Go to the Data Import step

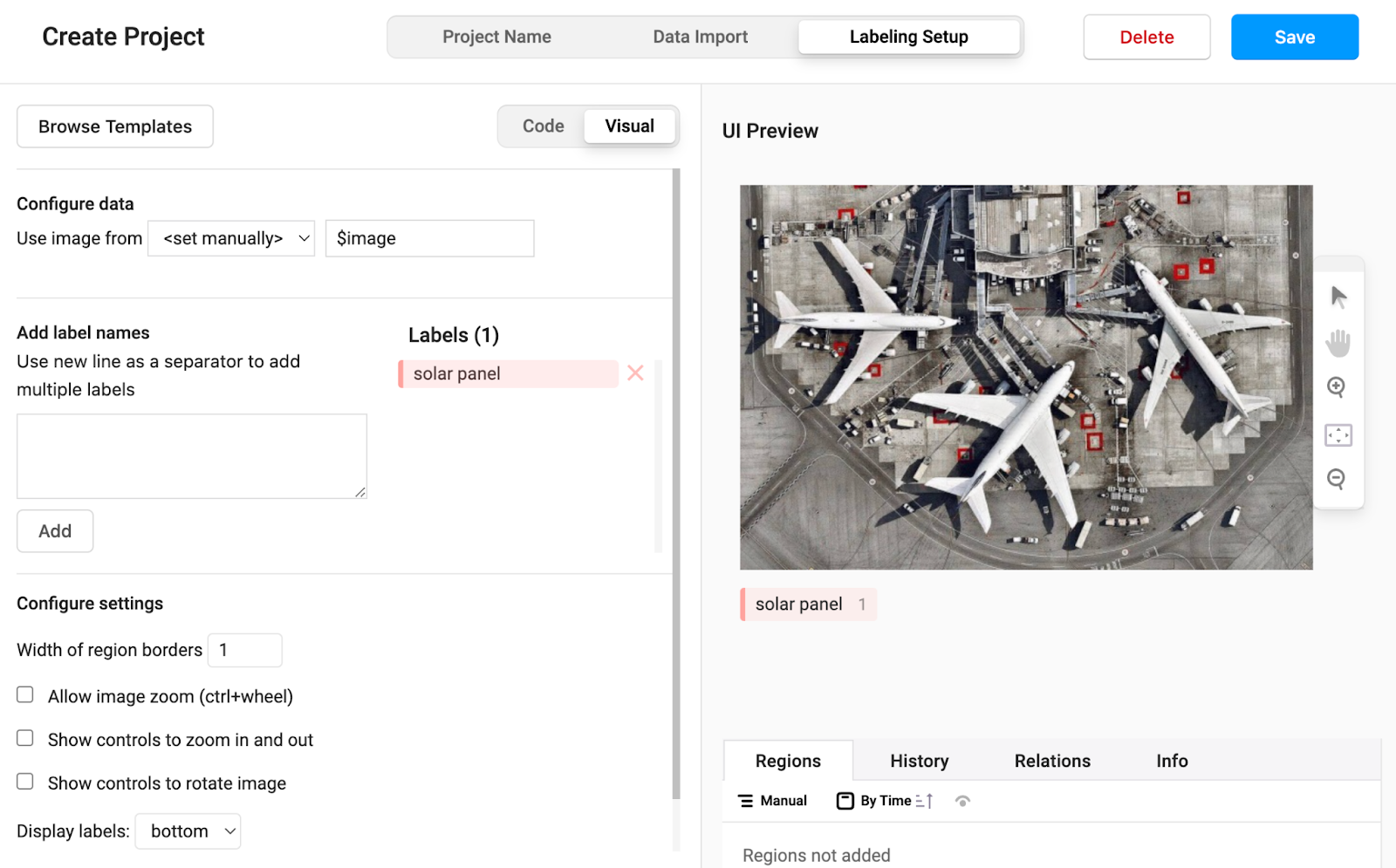[701, 37]
